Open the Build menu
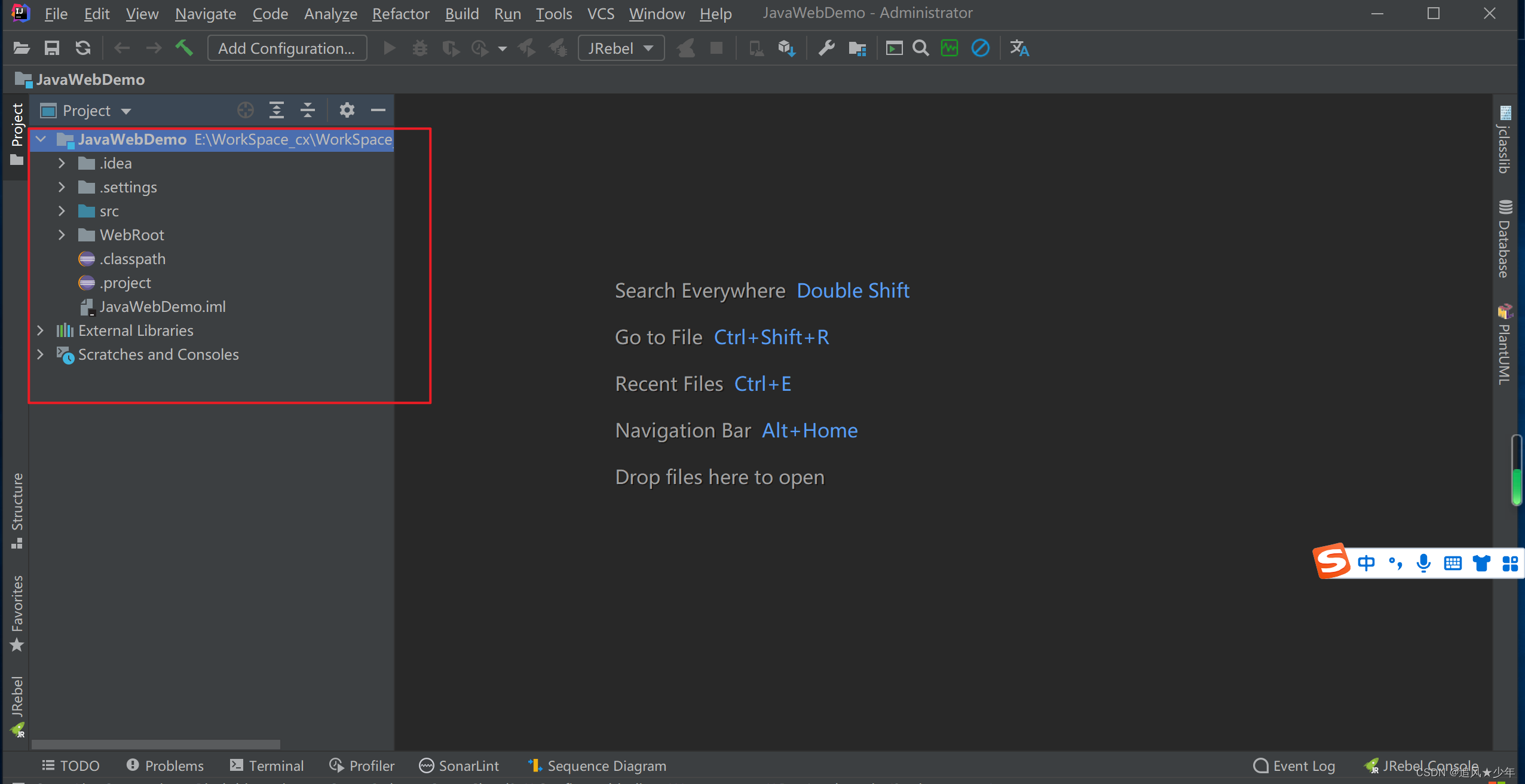The width and height of the screenshot is (1525, 784). click(x=462, y=13)
